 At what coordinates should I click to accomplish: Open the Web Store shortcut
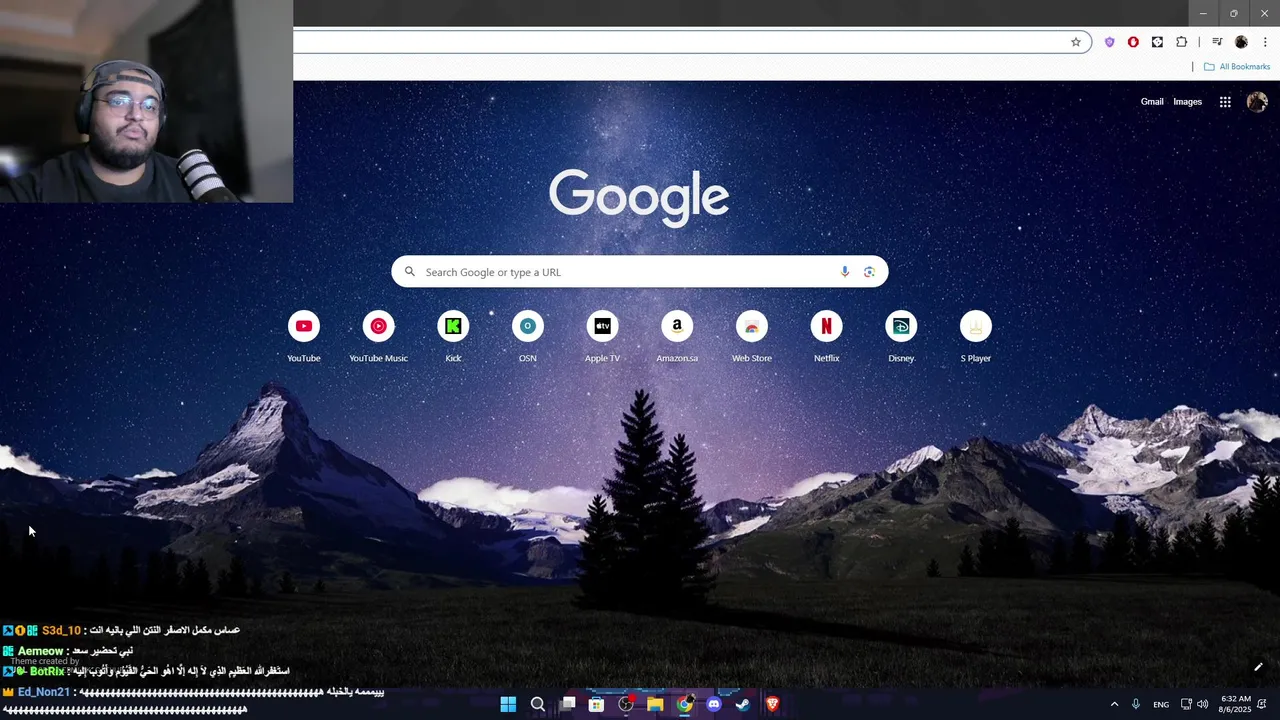pos(752,337)
